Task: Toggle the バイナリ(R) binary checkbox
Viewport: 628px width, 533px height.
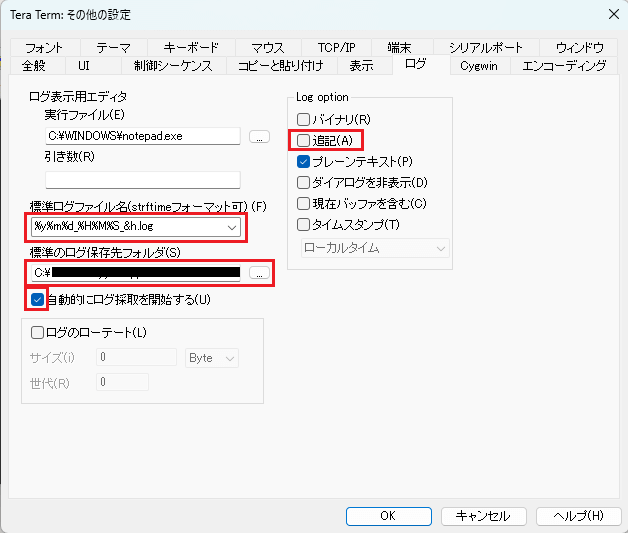Action: pyautogui.click(x=304, y=119)
